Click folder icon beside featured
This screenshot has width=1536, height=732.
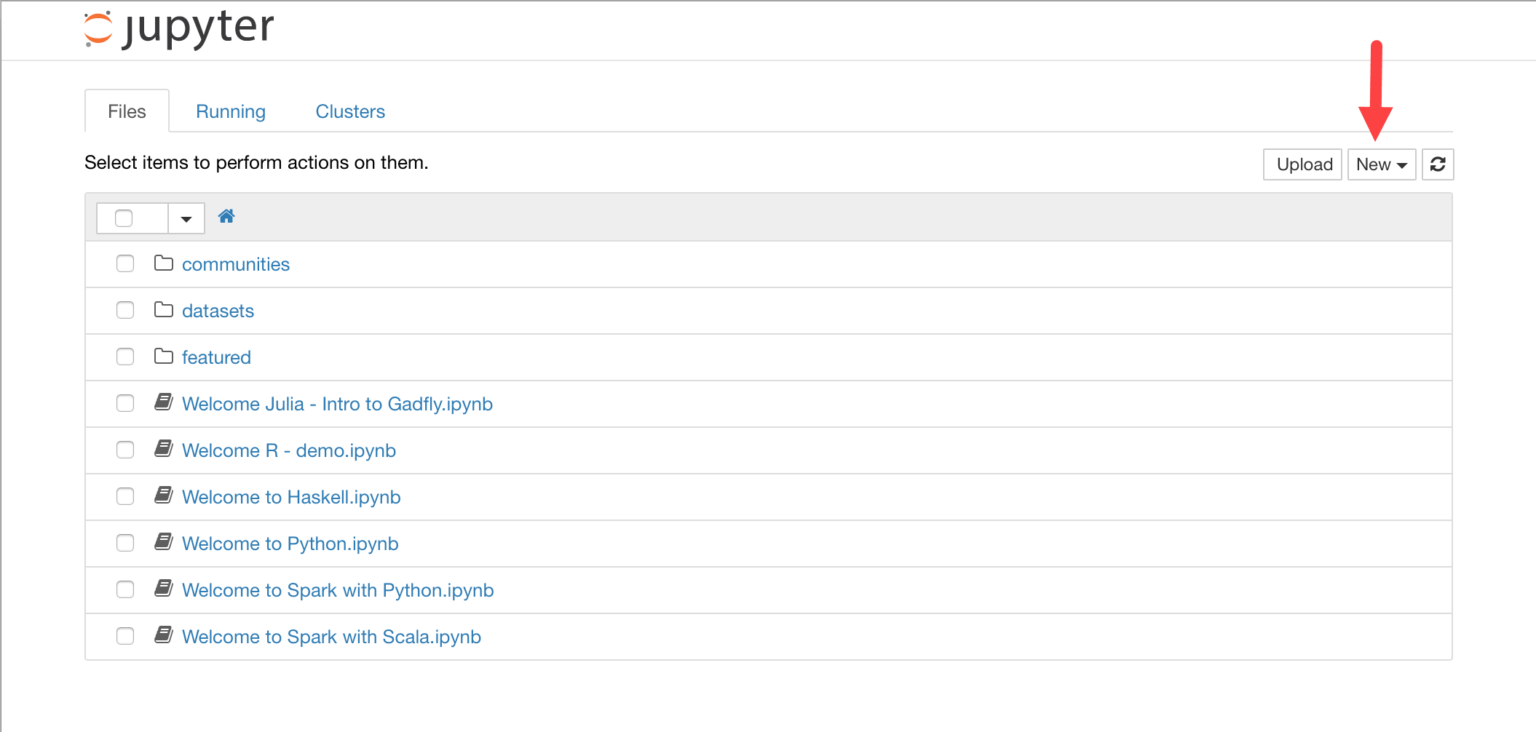(x=164, y=357)
